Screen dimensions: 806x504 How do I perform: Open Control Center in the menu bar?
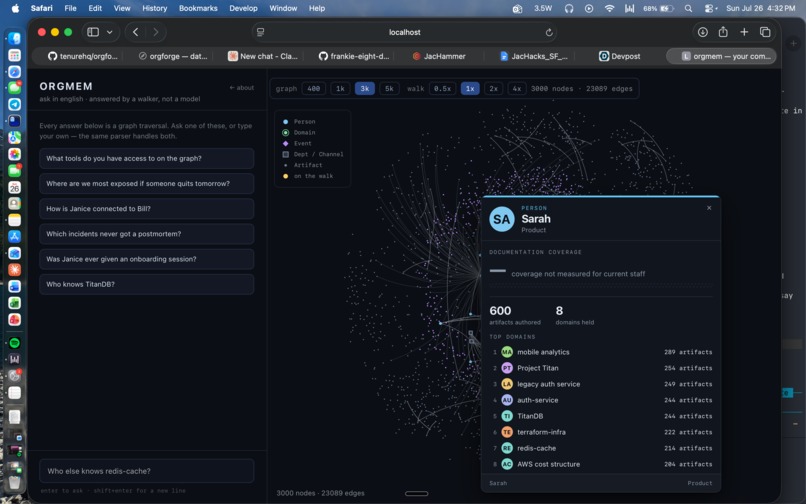710,8
